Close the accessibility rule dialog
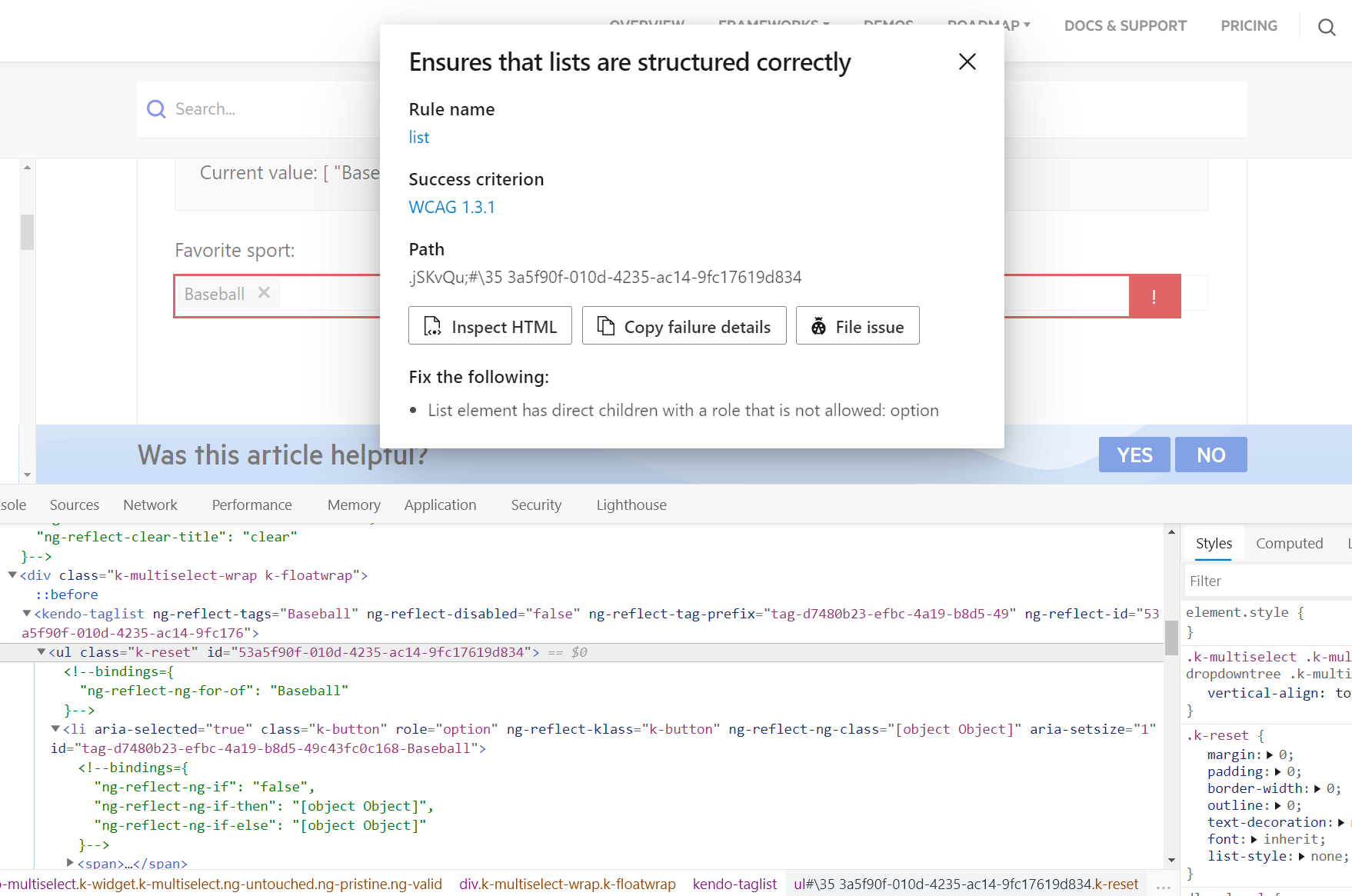Screen dimensions: 1352x896 point(967,62)
